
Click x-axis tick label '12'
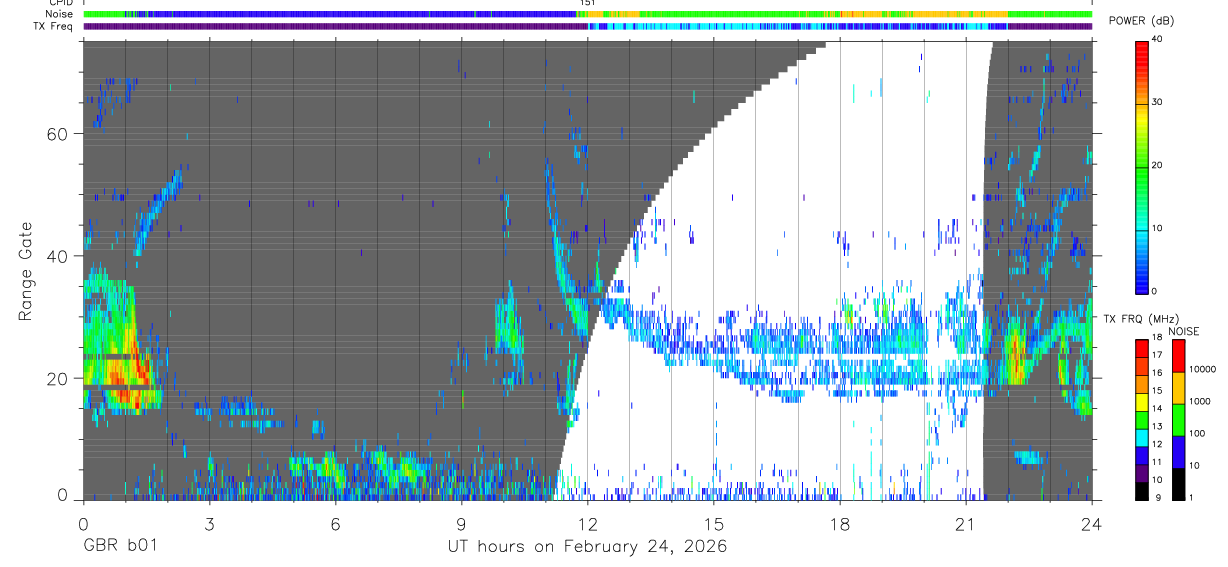[x=587, y=524]
